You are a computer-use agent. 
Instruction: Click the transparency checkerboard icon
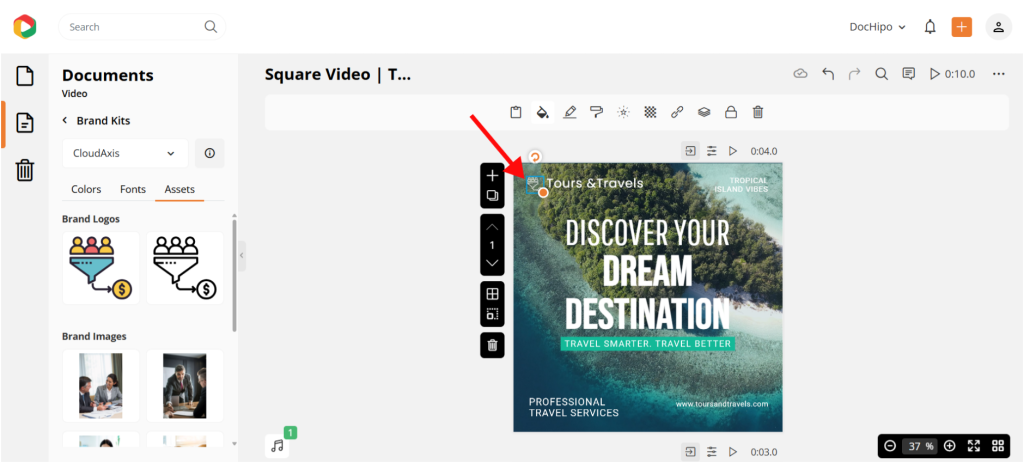(650, 112)
